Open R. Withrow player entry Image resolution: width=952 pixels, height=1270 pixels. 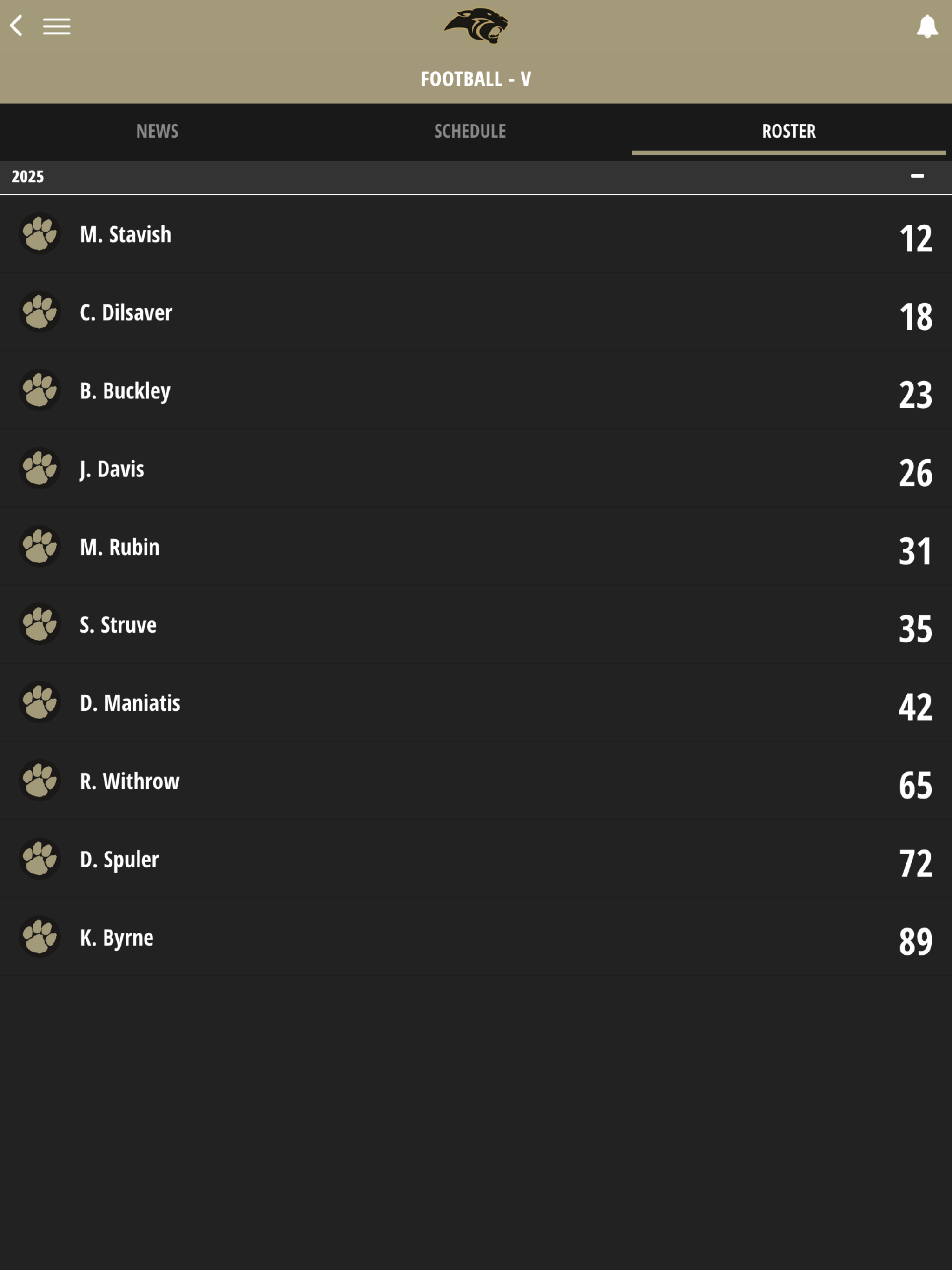pyautogui.click(x=476, y=780)
